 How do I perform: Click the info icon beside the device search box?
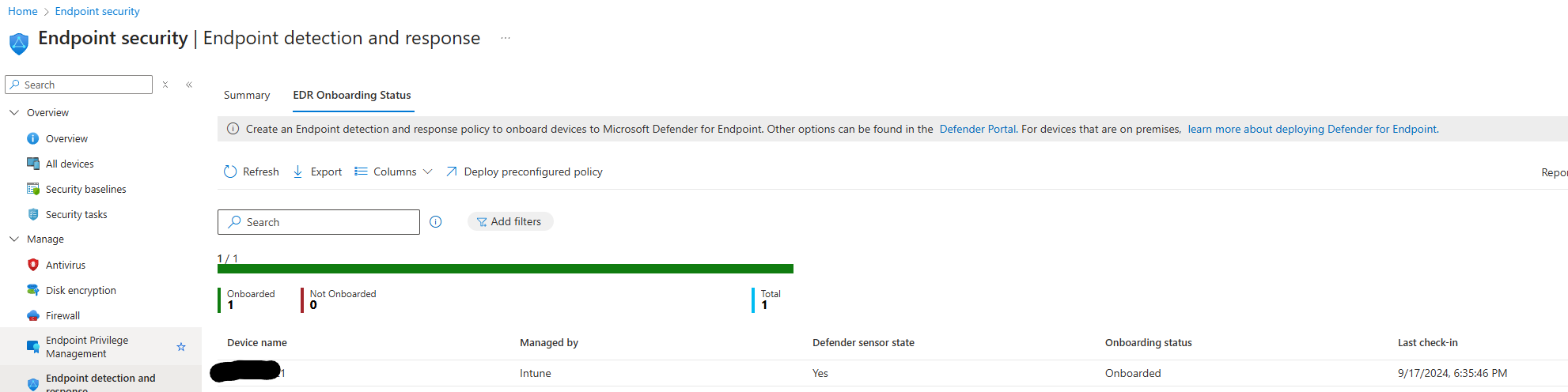pyautogui.click(x=436, y=222)
